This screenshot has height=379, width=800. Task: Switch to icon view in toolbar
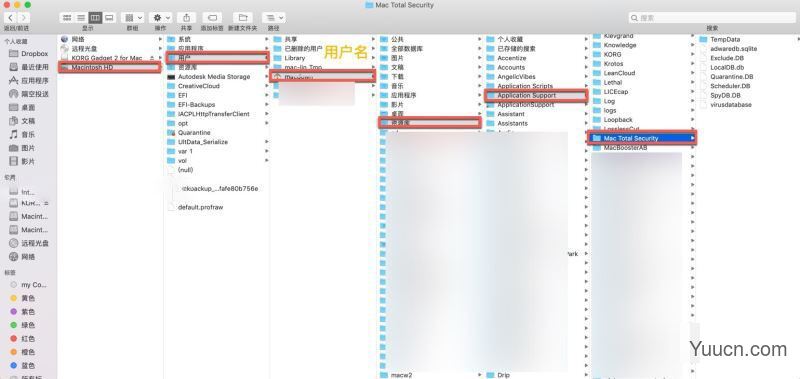point(66,18)
